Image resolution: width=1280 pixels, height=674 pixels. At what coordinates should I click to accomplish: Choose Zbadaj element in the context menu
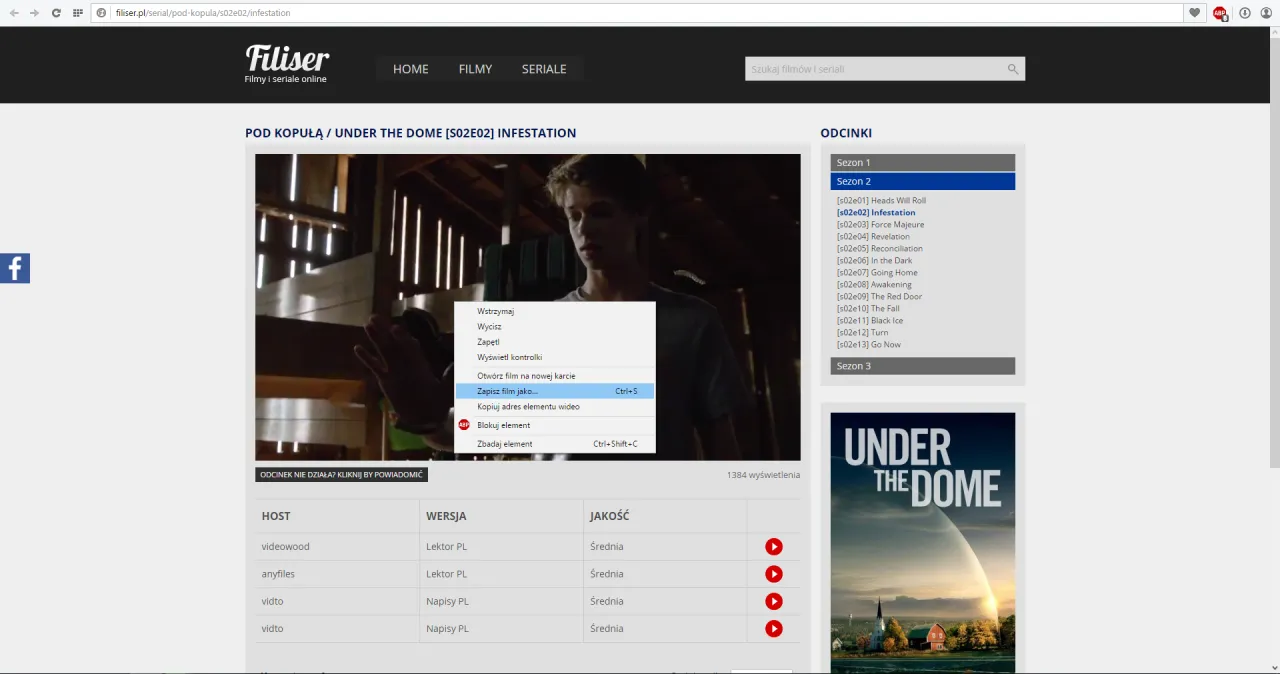(555, 444)
